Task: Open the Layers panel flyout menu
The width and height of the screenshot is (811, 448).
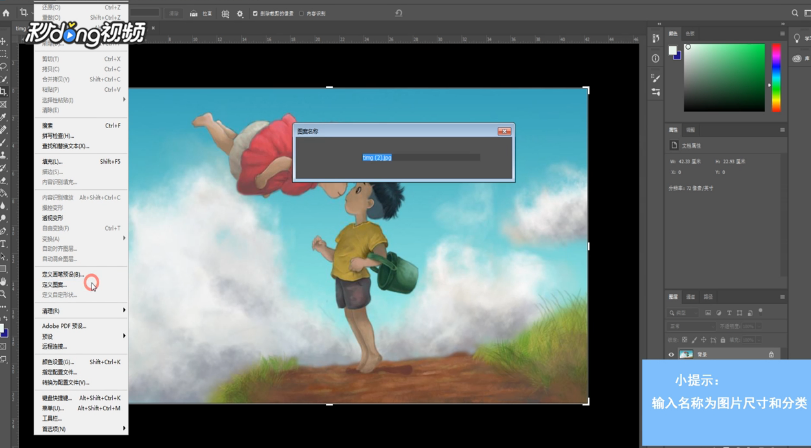Action: pos(782,297)
